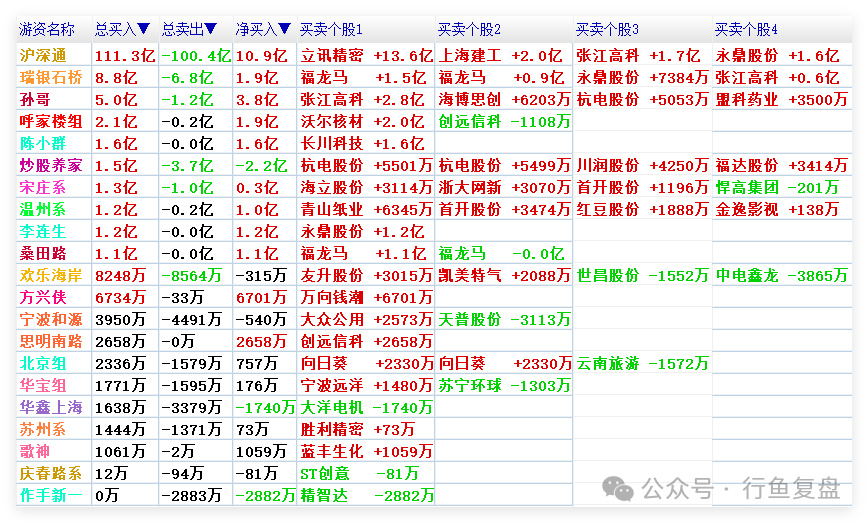This screenshot has height=523, width=868.
Task: Select the 瑞银石桥 row name
Action: 51,77
